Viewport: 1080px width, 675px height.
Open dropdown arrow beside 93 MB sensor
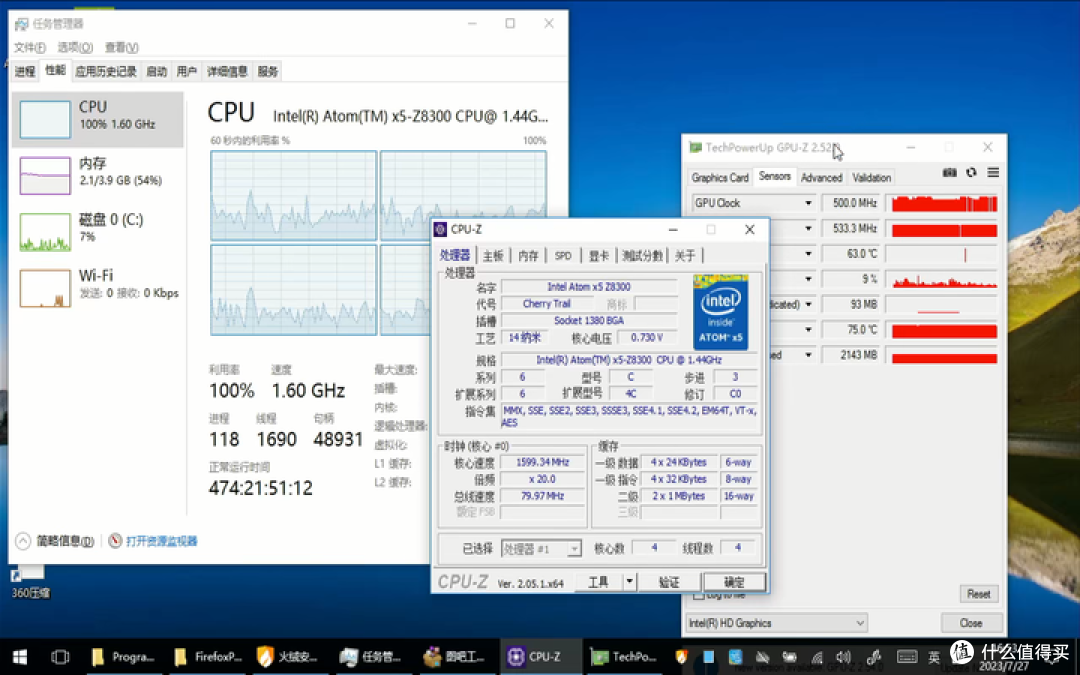click(808, 304)
